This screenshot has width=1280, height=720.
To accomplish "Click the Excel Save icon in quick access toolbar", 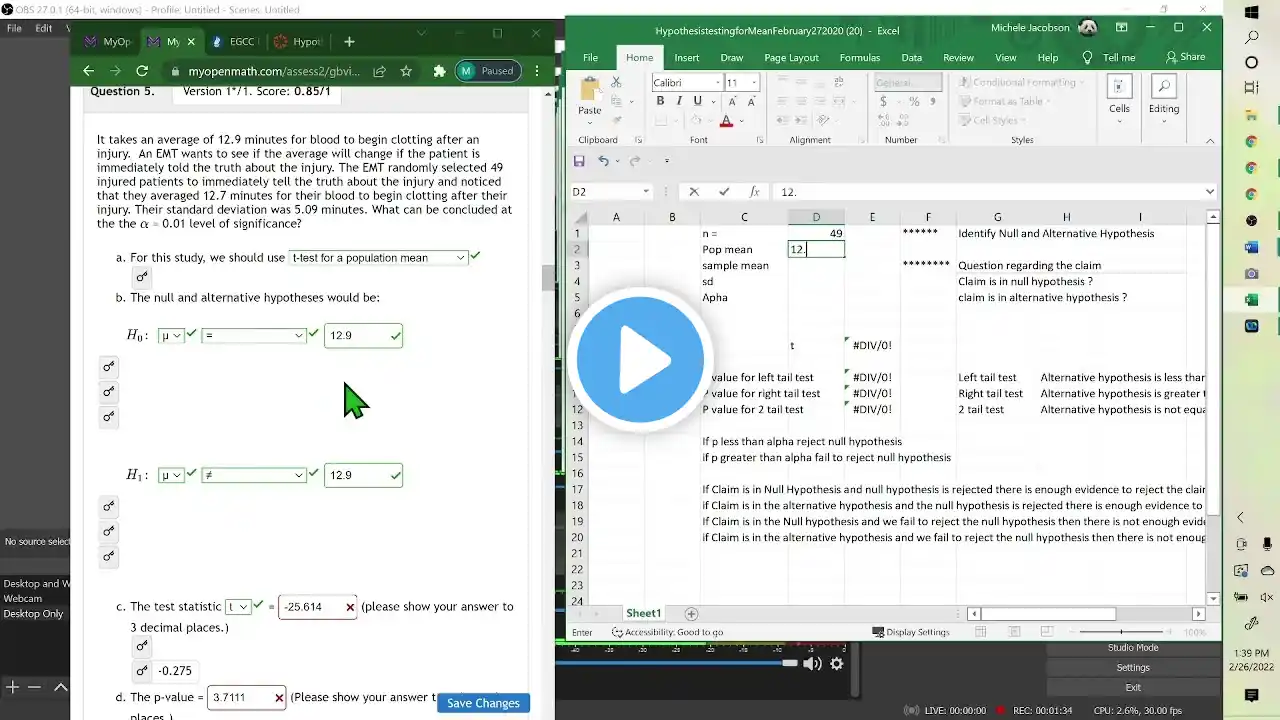I will [579, 161].
